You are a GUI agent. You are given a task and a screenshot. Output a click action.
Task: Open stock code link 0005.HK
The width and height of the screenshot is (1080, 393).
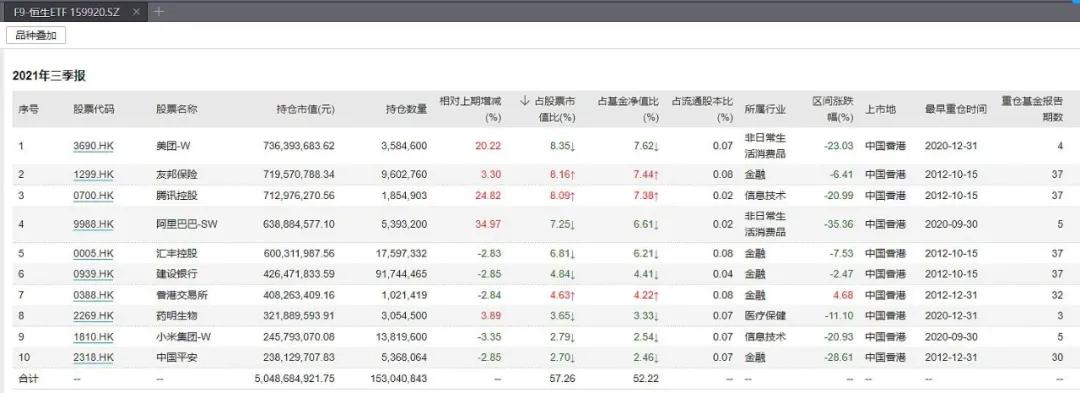click(94, 254)
